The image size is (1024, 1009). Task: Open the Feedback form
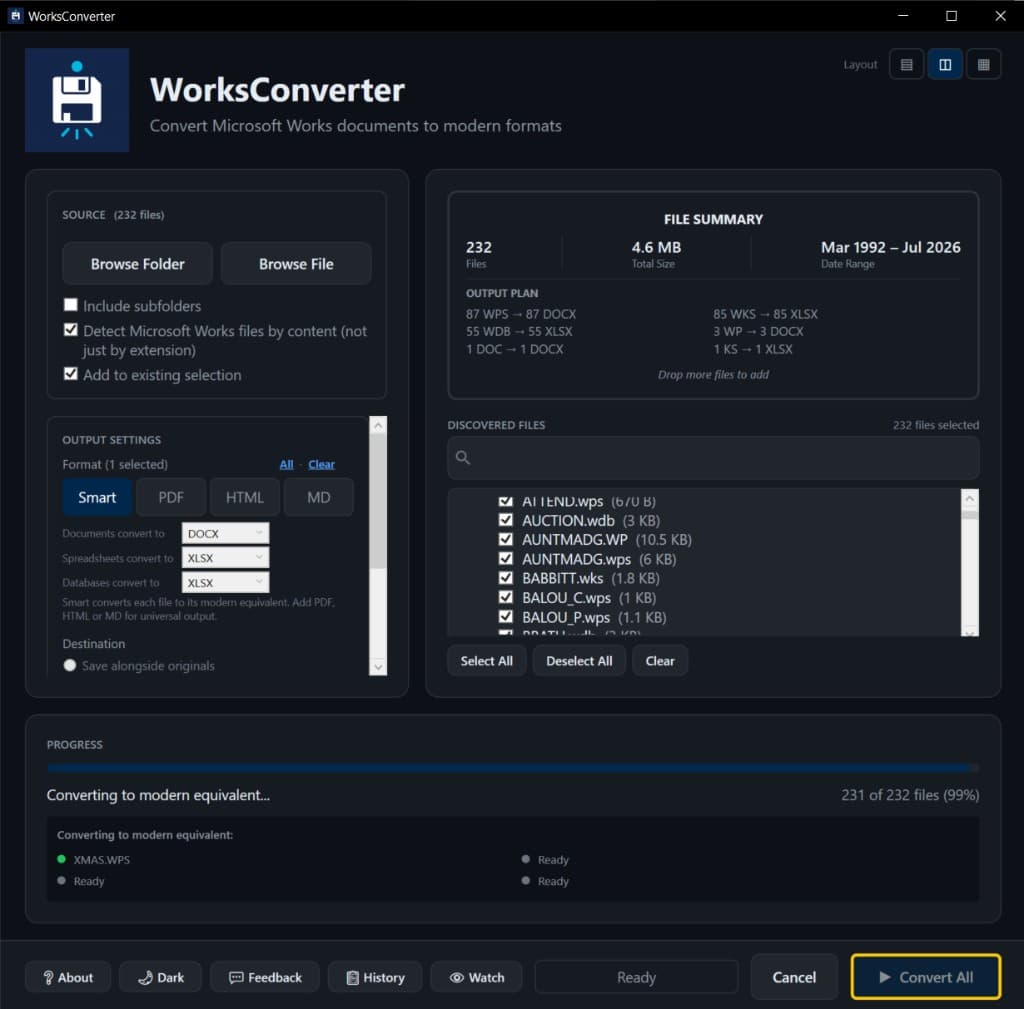tap(265, 977)
